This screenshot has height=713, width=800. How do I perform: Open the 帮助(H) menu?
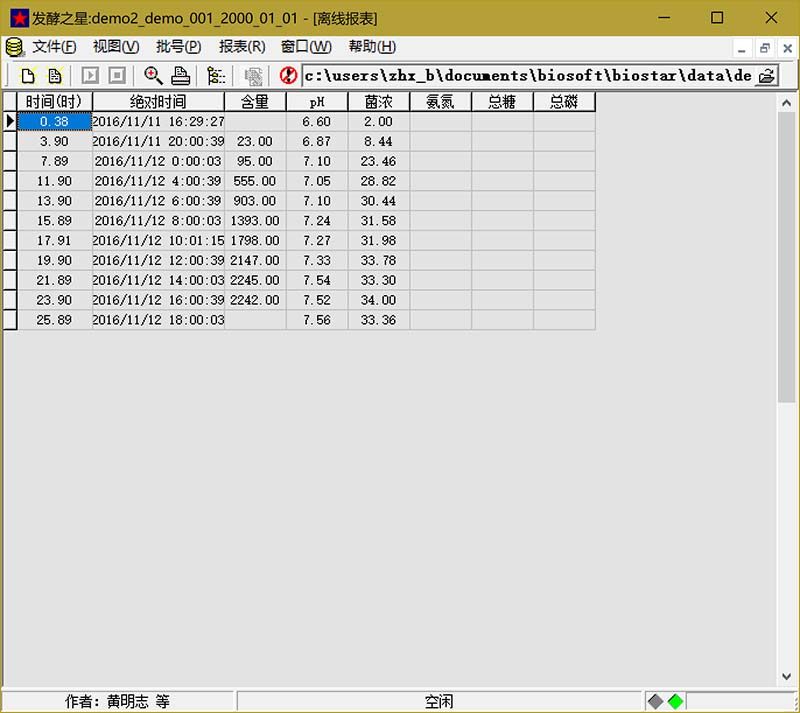(372, 47)
